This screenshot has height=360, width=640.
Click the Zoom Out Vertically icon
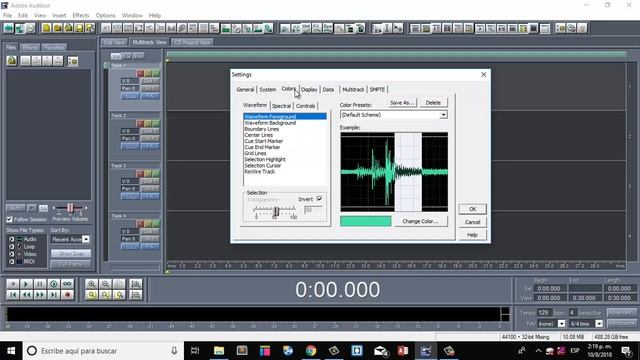(x=136, y=295)
